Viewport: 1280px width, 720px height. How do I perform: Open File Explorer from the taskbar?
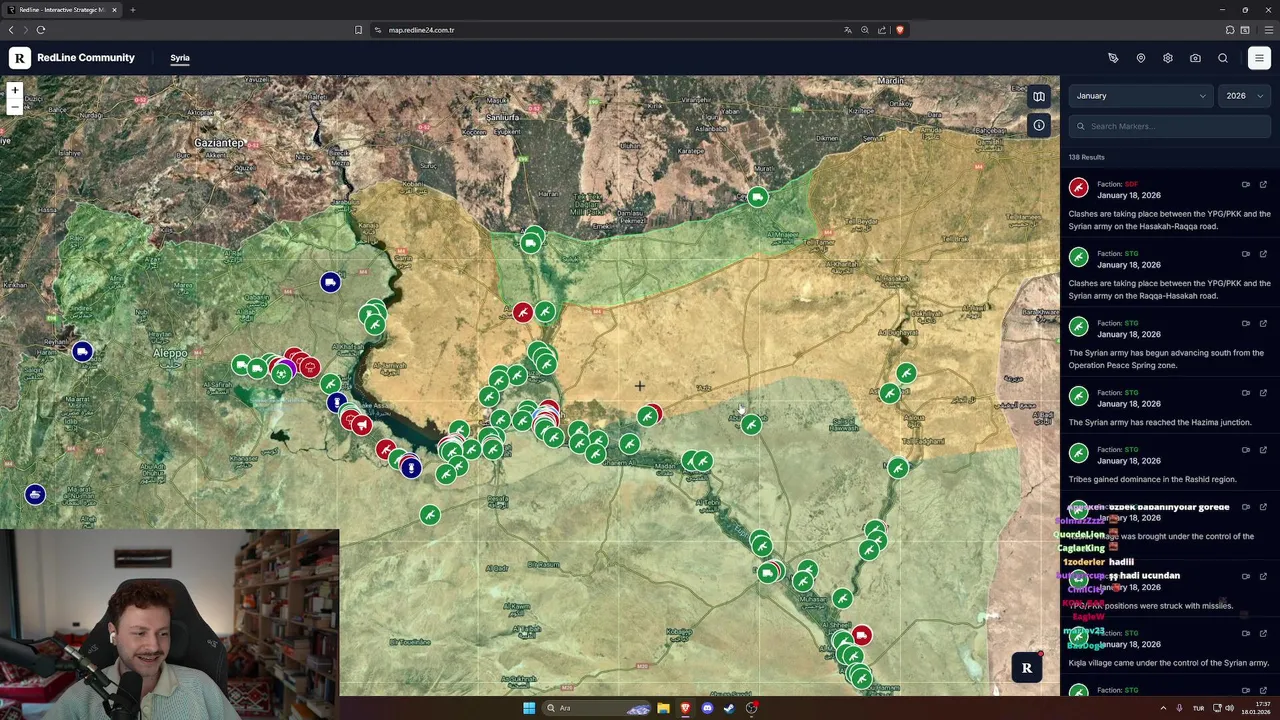point(663,708)
